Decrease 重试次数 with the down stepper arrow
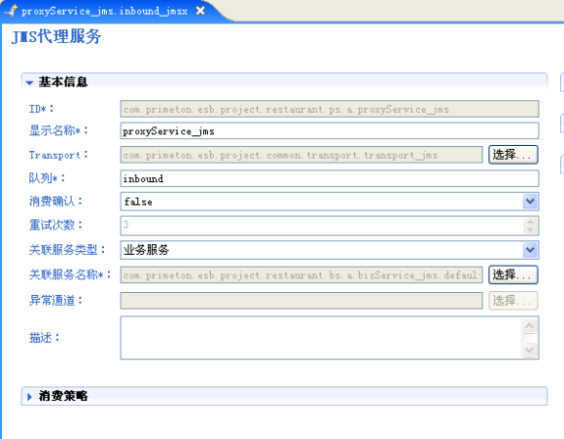564x439 pixels. tap(530, 230)
